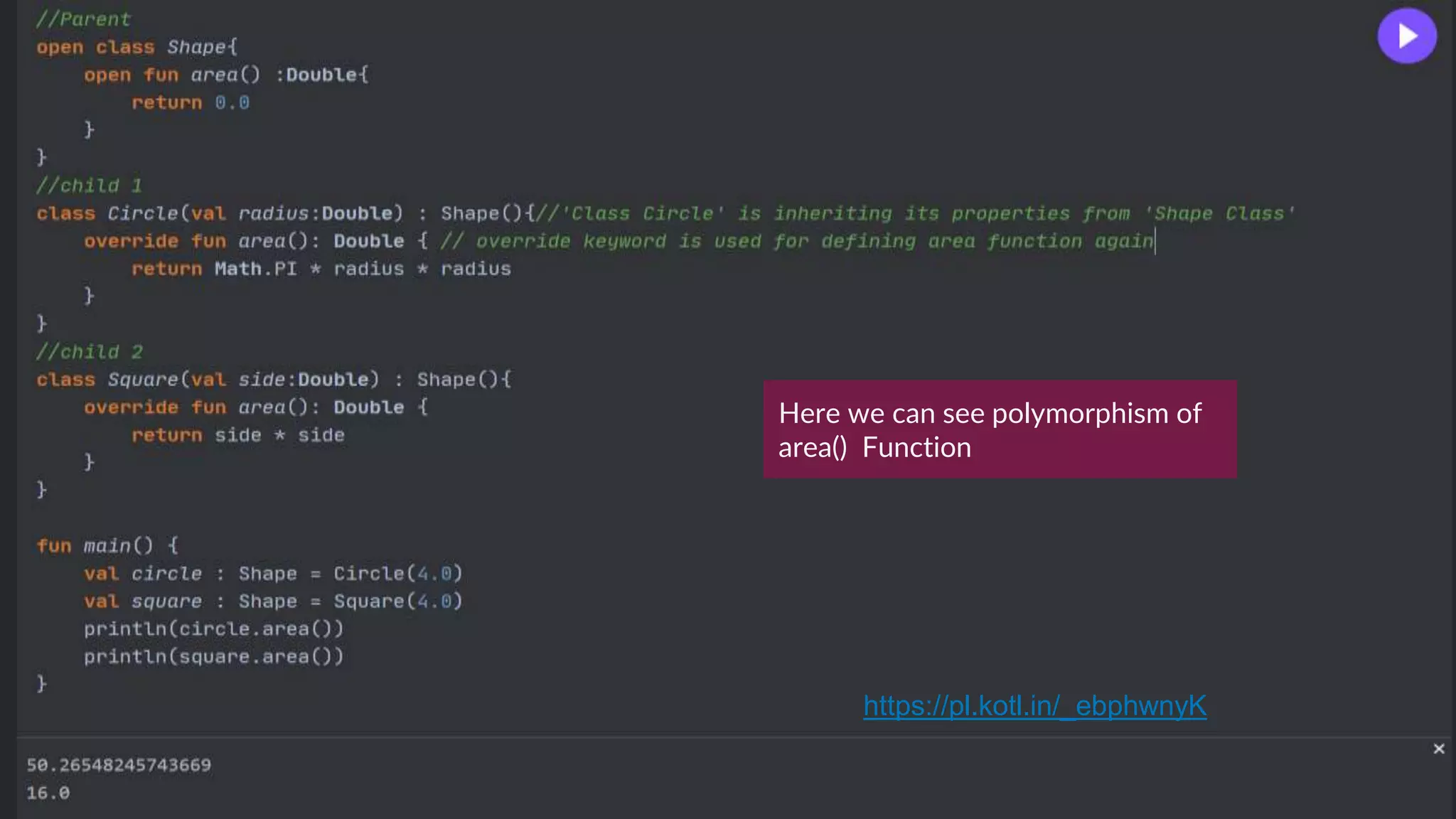
Task: Click the 'return 0.0' statement
Action: click(x=190, y=102)
